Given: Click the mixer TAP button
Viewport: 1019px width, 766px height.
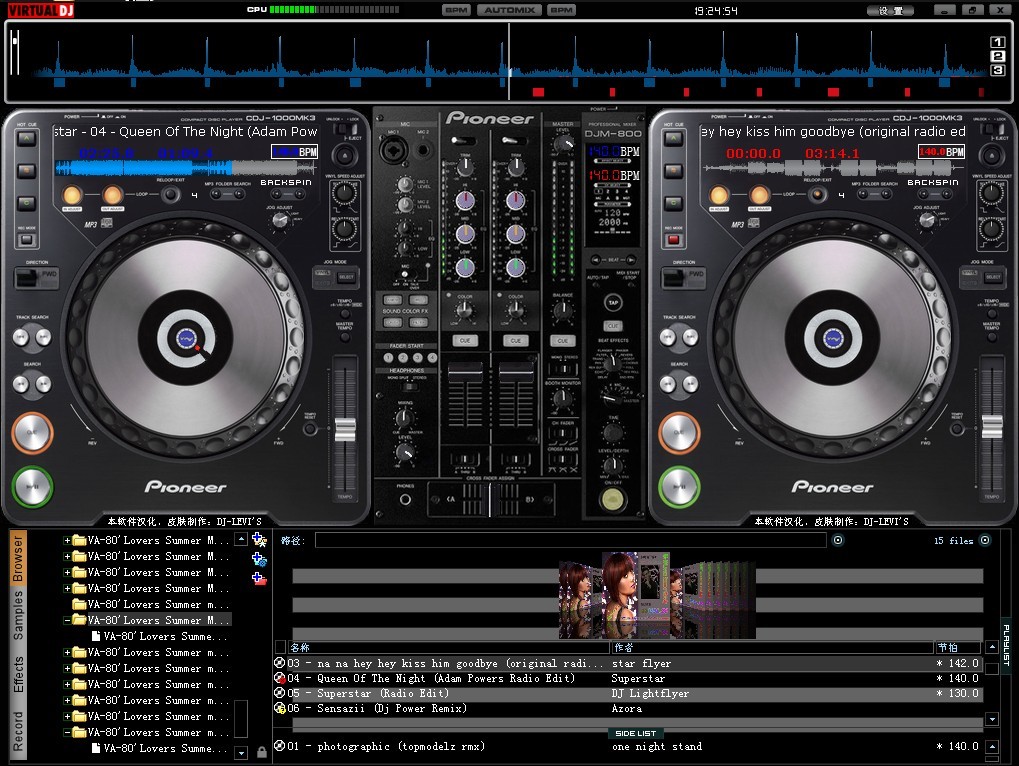Looking at the screenshot, I should point(613,302).
